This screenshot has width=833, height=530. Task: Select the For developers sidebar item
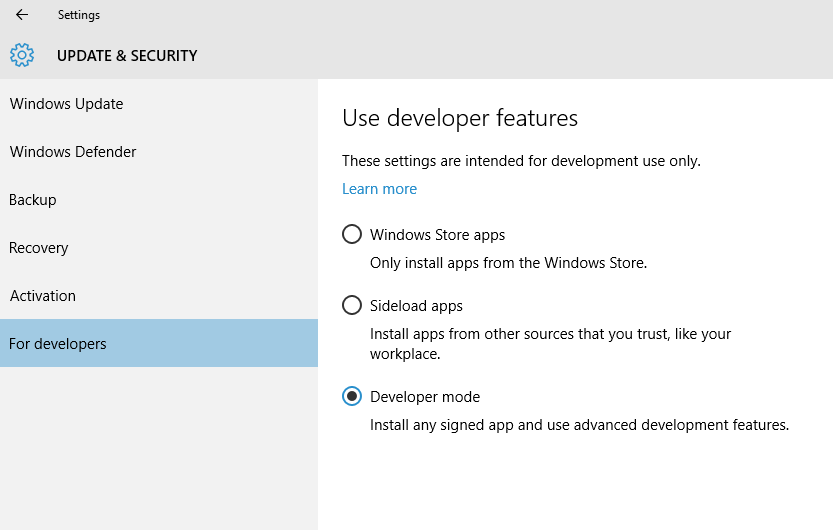tap(159, 343)
